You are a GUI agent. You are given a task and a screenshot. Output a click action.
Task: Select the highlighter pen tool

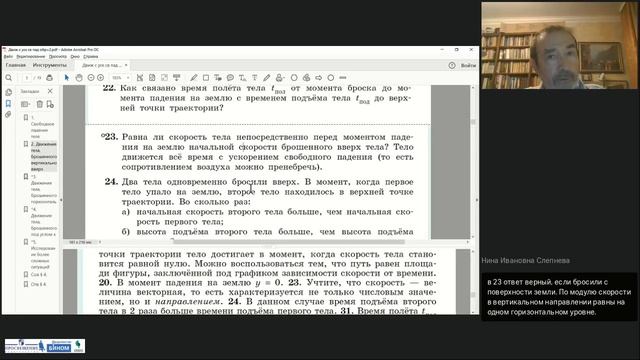click(193, 78)
